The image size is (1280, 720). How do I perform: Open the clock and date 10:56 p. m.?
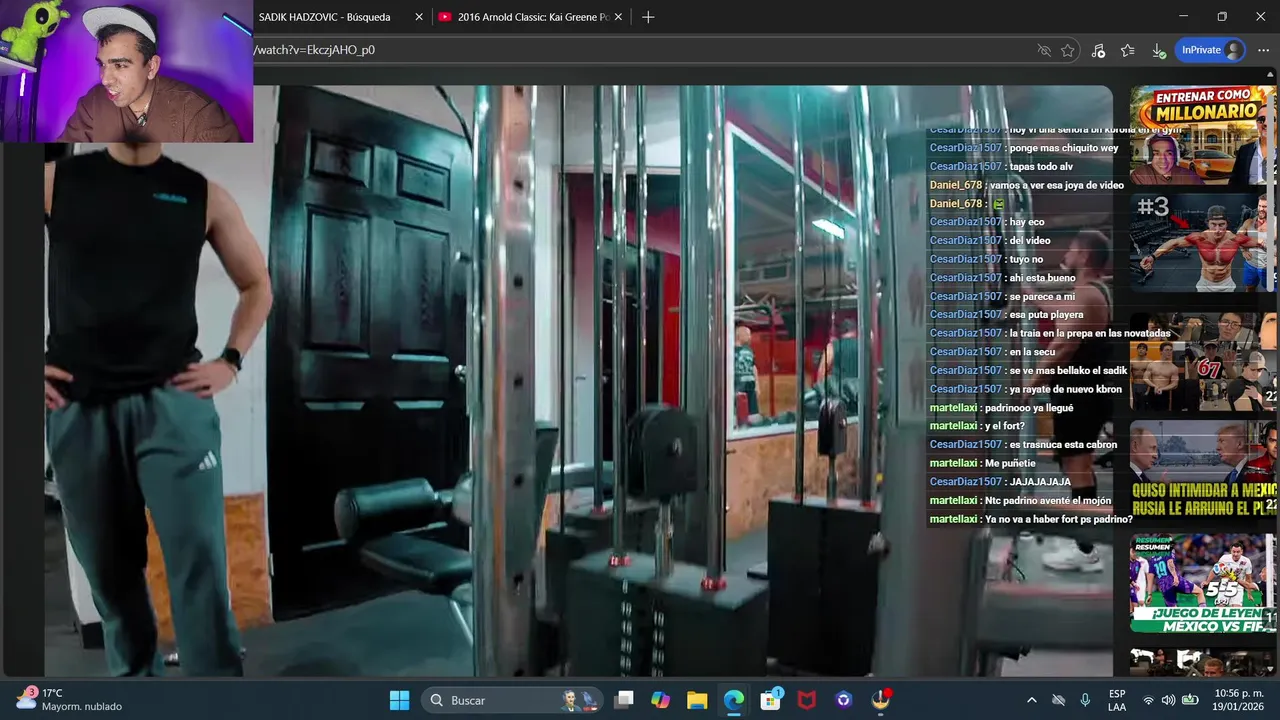[1239, 700]
